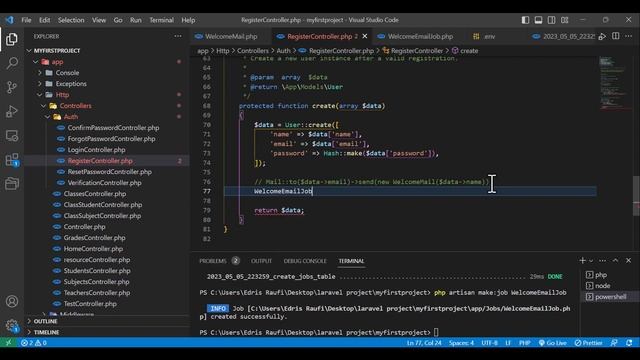Viewport: 640px width, 360px height.
Task: Open the Manage gear icon
Action: (12, 325)
